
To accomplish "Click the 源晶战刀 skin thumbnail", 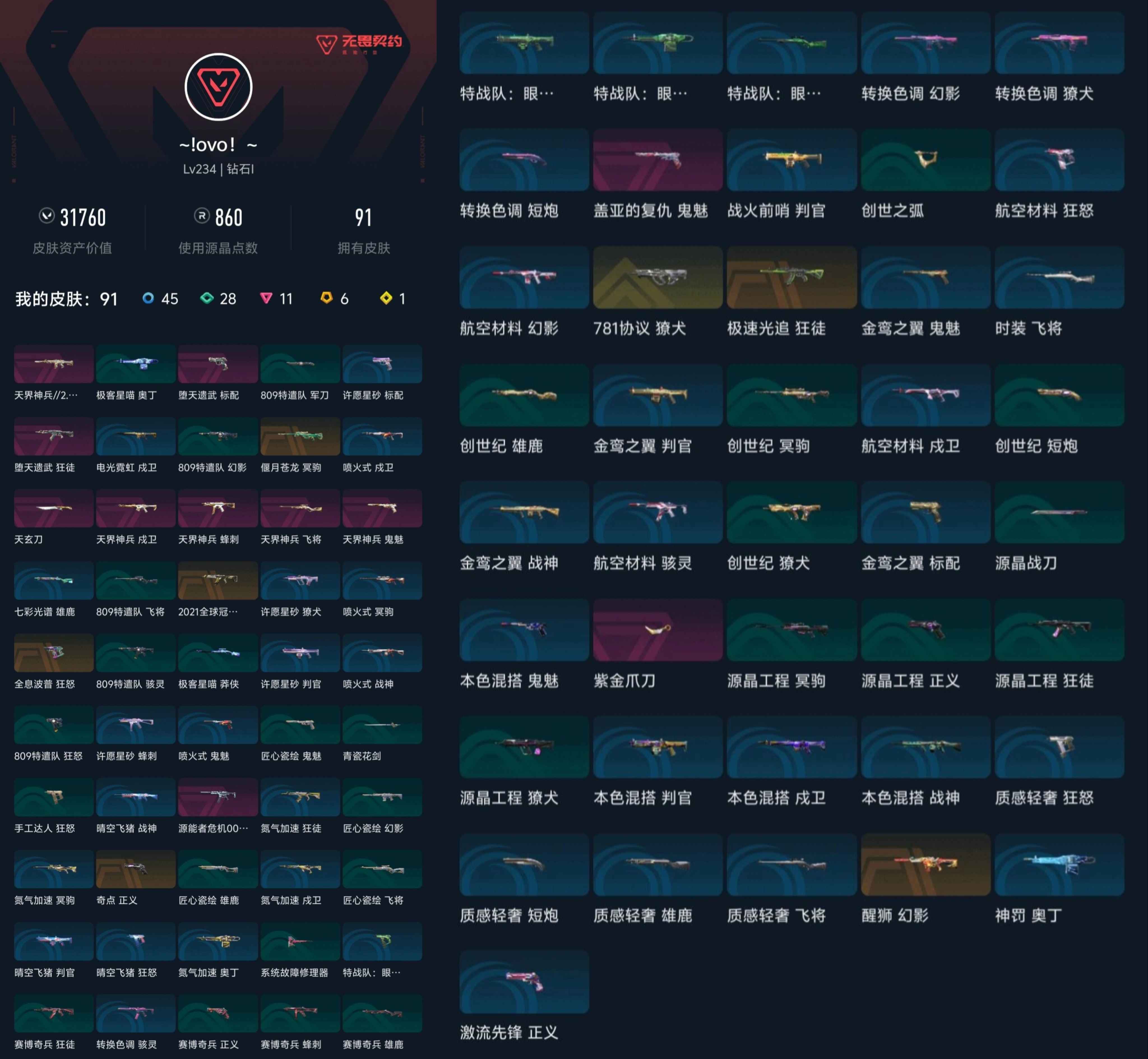I will point(1059,512).
